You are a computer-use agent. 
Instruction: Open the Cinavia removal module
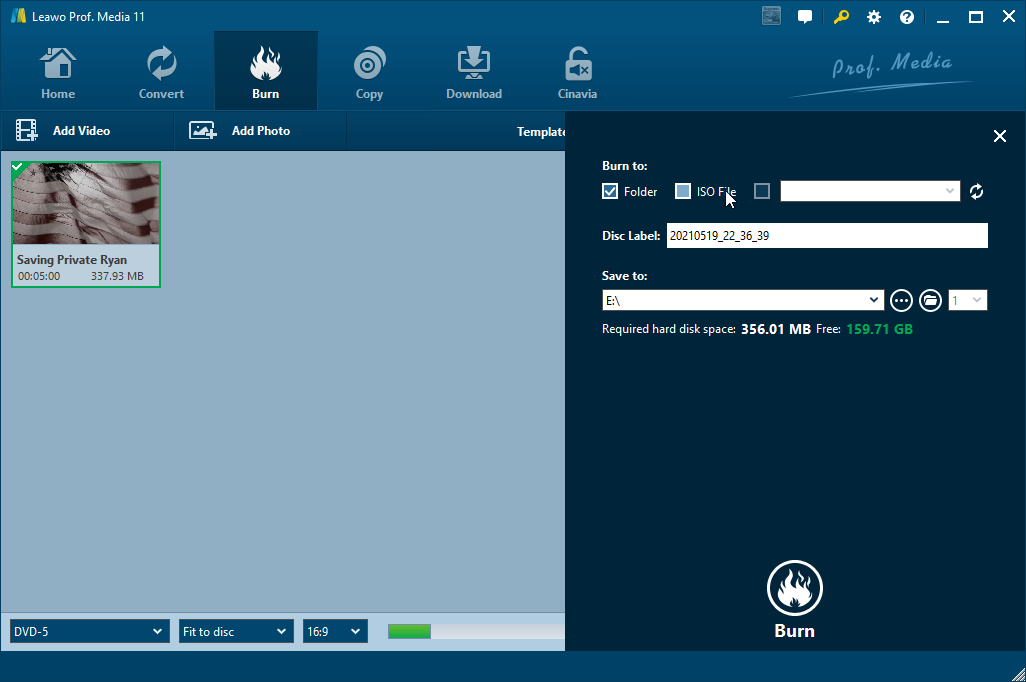point(577,72)
